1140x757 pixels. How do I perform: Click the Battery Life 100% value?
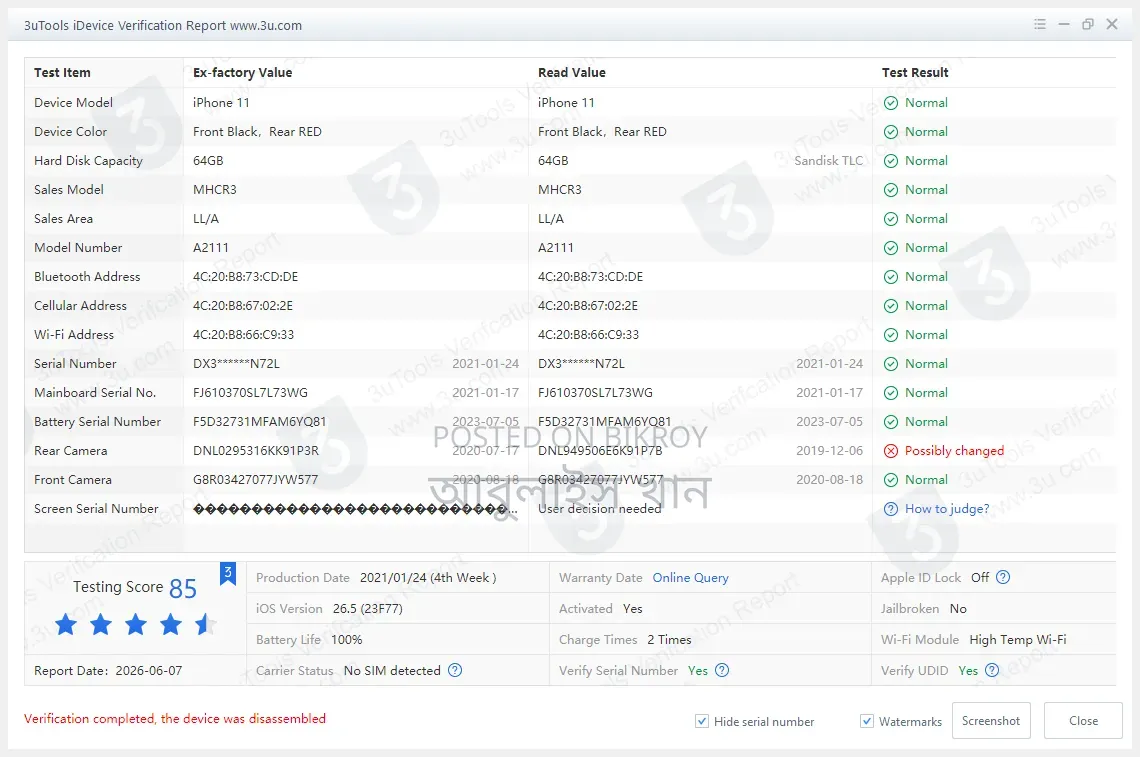click(x=347, y=640)
